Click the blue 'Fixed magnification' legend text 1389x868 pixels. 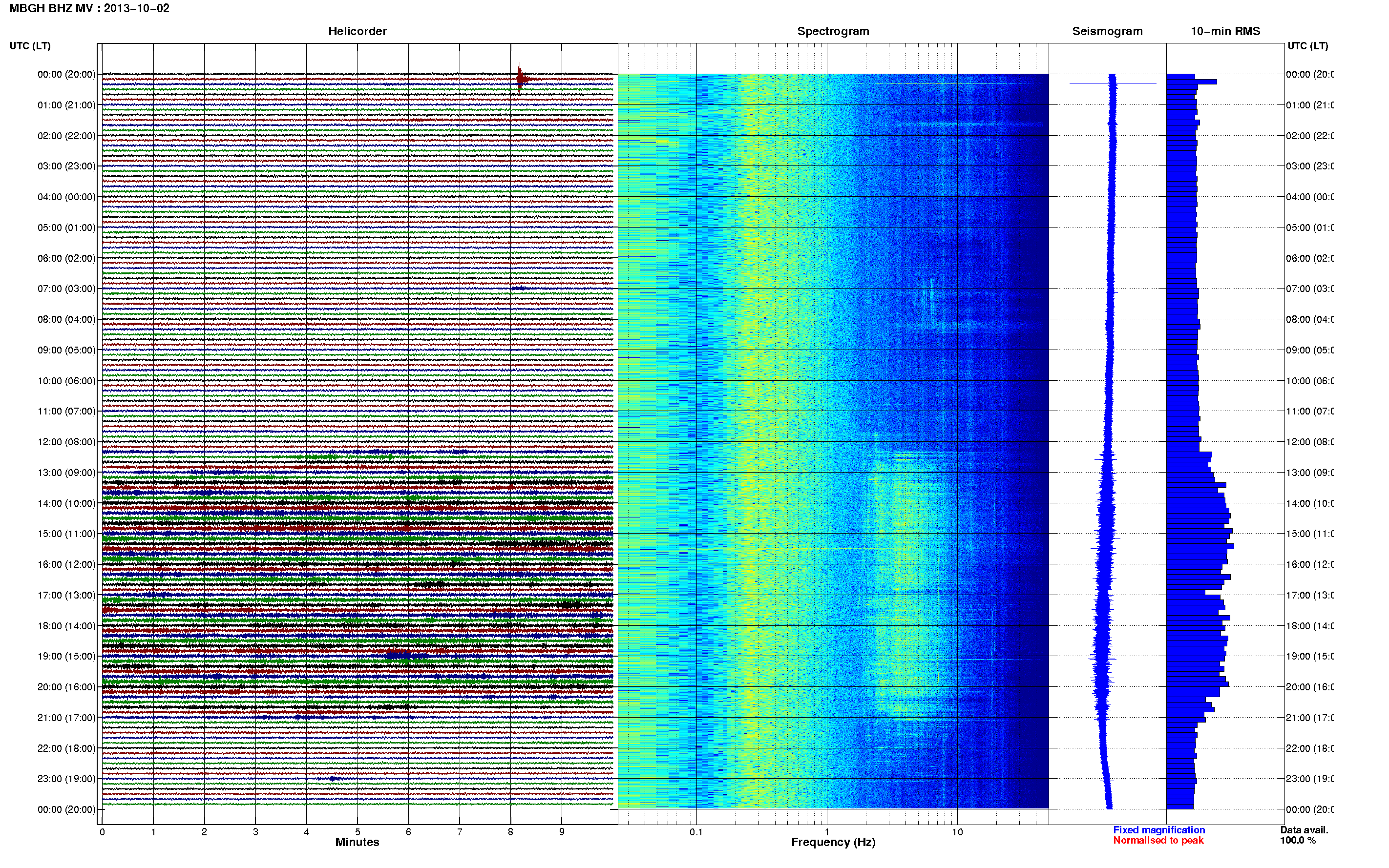pos(1159,830)
